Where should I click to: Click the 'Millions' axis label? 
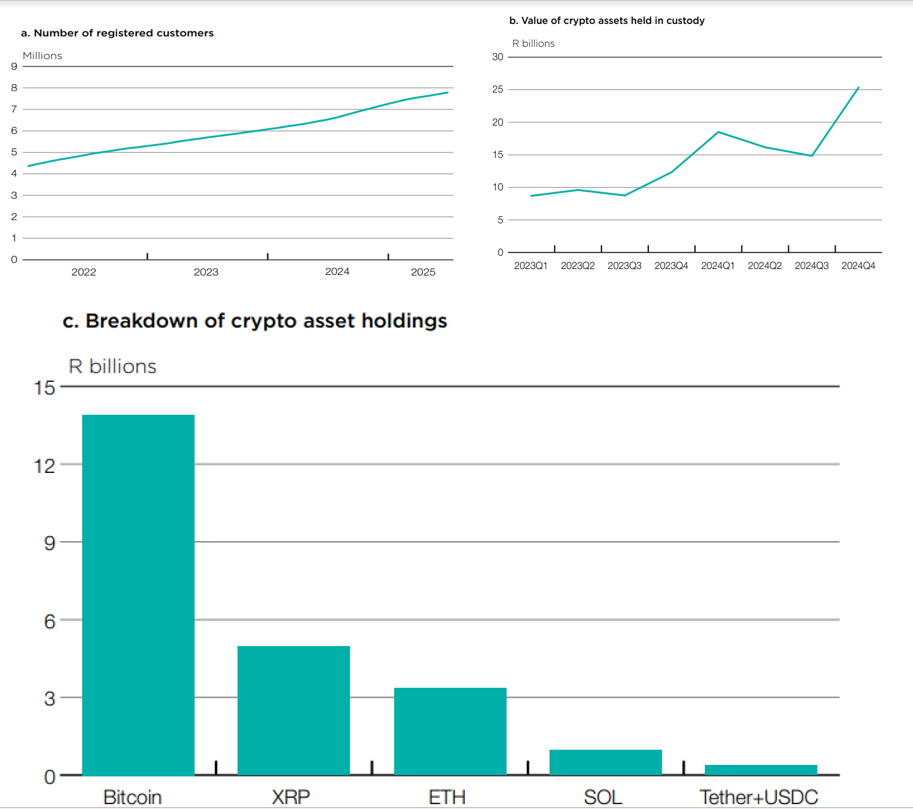(42, 55)
